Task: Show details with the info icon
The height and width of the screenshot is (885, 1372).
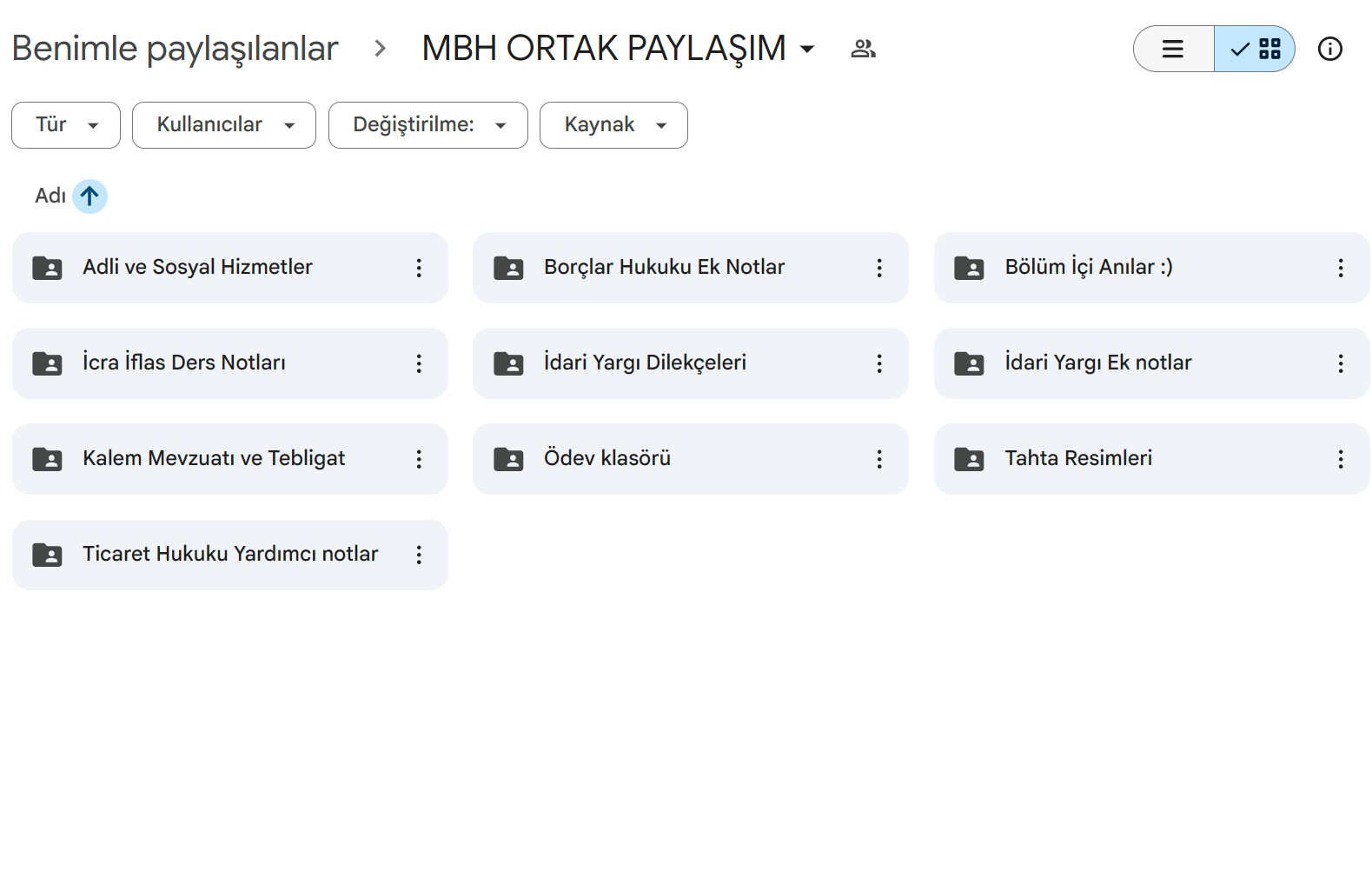Action: pos(1329,49)
